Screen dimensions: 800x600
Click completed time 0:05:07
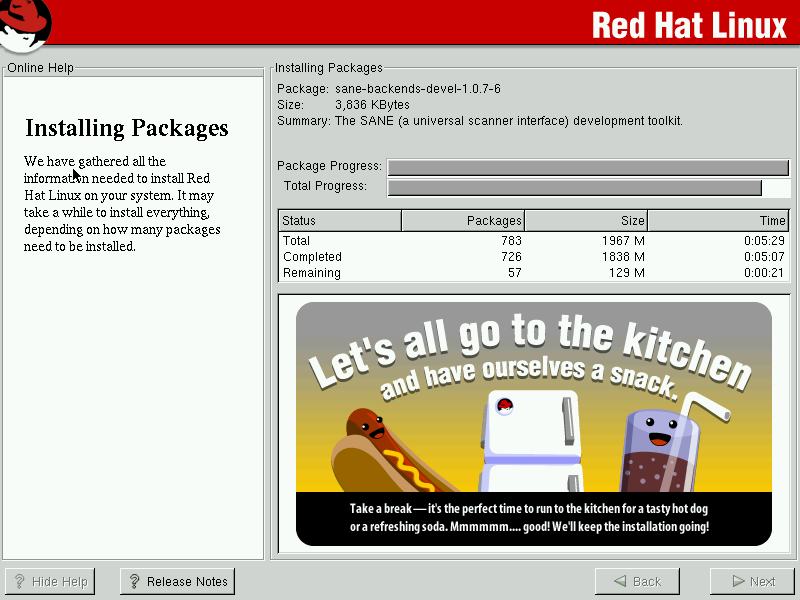764,257
